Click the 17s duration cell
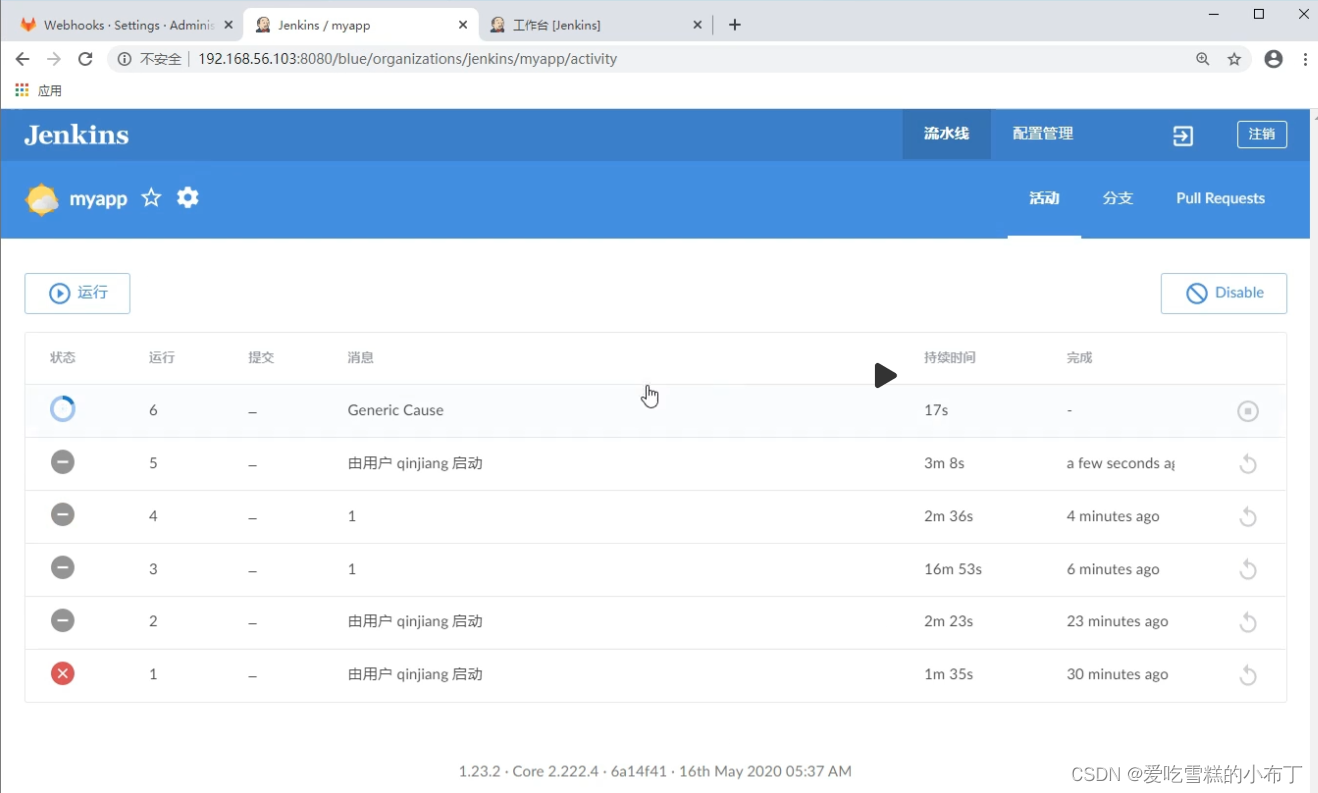This screenshot has height=793, width=1318. (936, 410)
